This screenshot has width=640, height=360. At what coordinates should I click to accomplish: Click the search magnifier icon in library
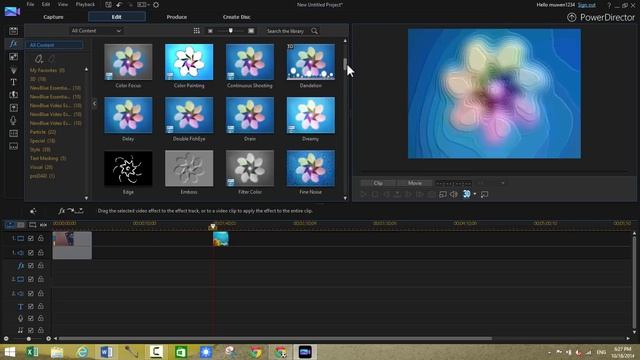314,31
